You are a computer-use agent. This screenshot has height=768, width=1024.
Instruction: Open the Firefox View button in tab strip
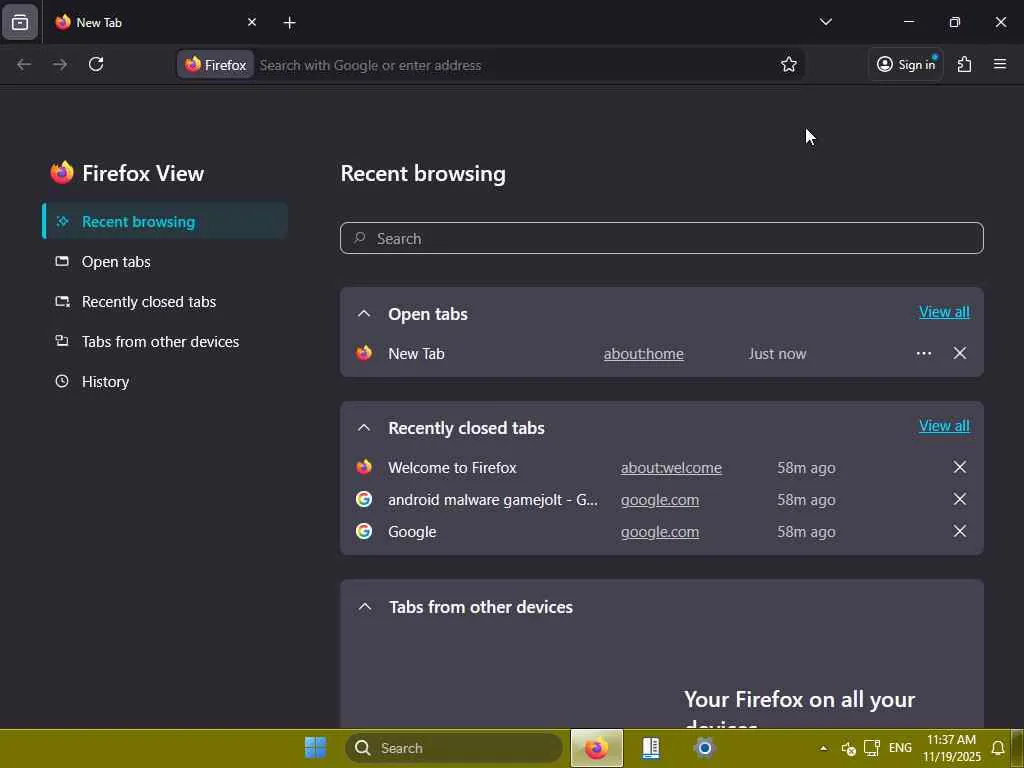pyautogui.click(x=20, y=23)
